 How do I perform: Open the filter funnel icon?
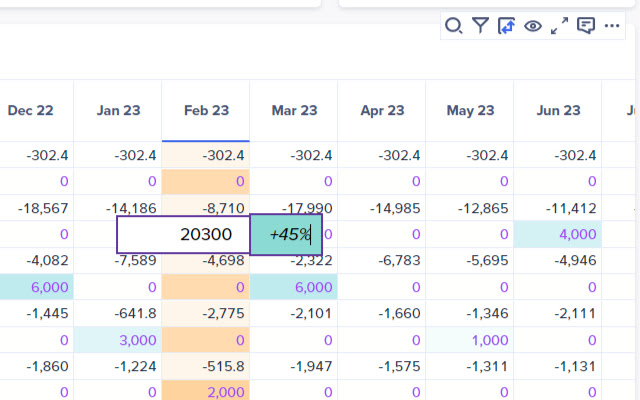[x=481, y=26]
